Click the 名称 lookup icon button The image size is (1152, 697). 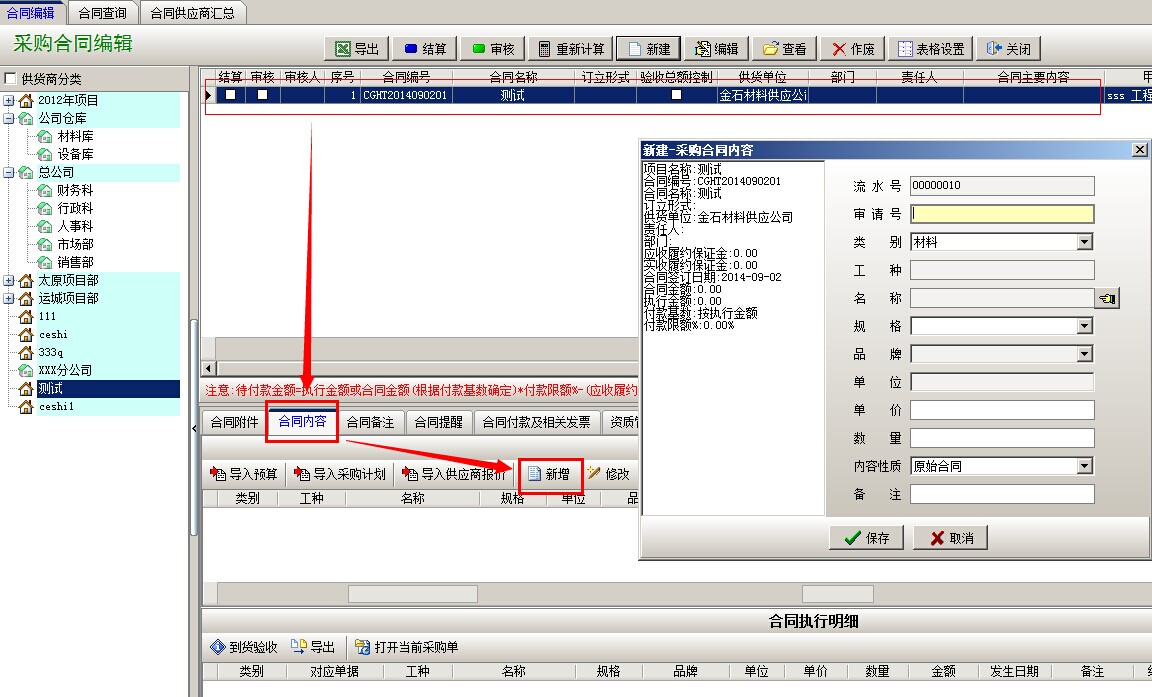coord(1107,298)
